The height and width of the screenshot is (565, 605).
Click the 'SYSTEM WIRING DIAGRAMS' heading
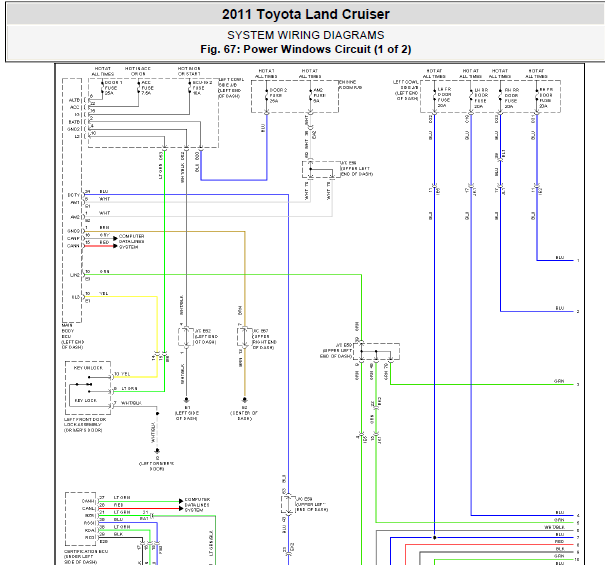click(306, 35)
